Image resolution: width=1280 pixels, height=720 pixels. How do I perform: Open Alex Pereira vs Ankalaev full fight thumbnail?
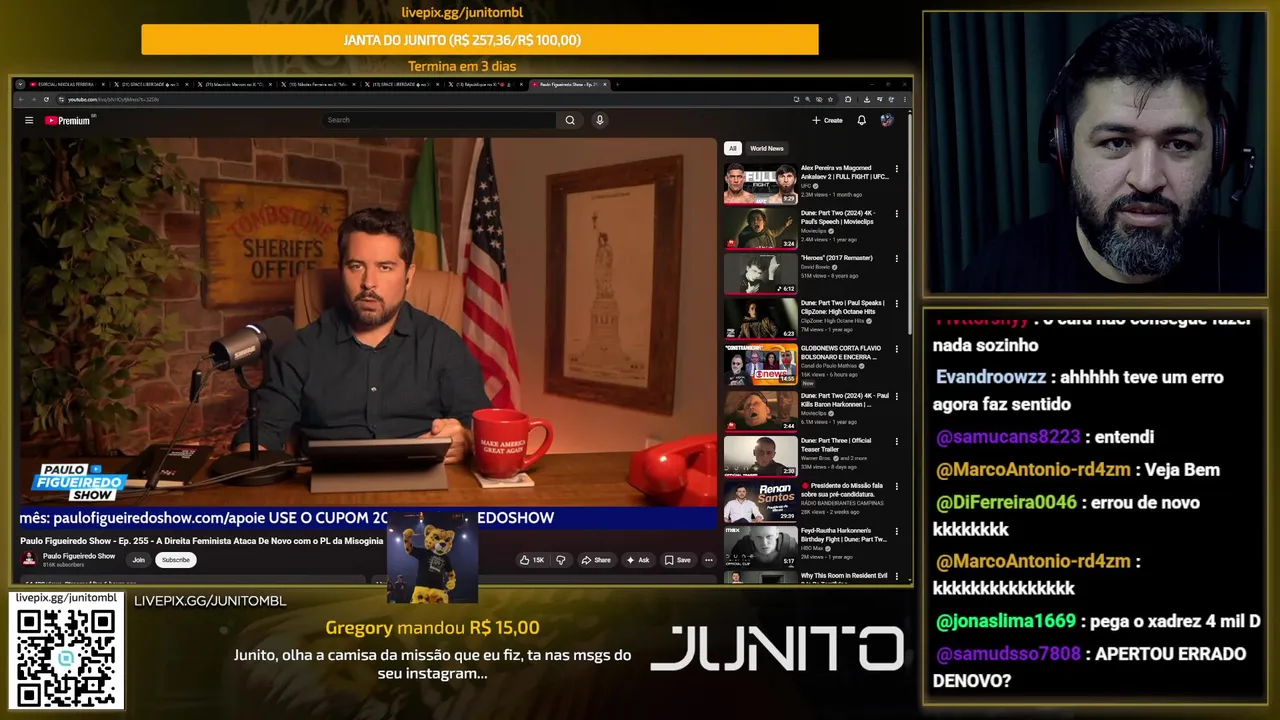760,184
